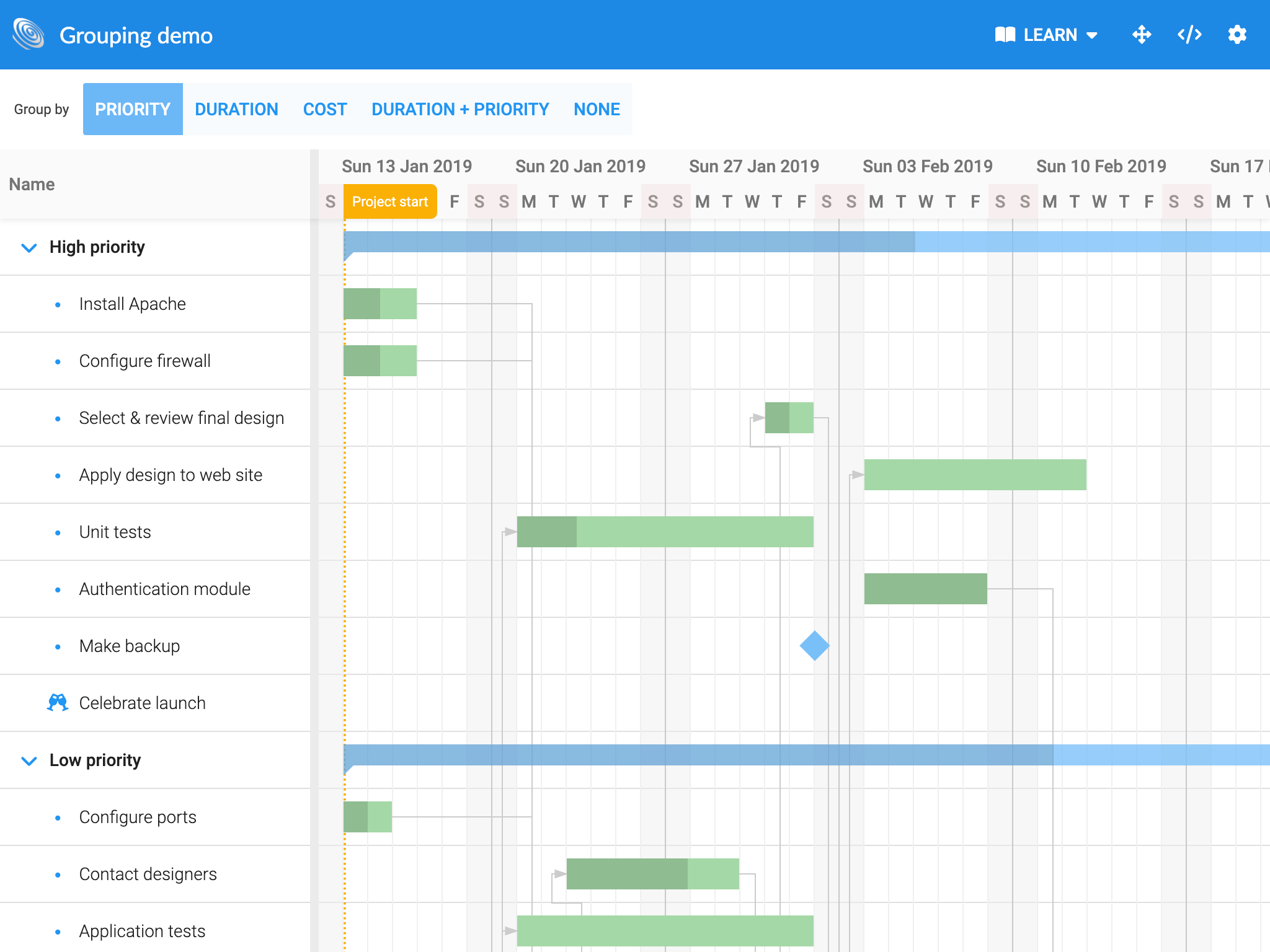The height and width of the screenshot is (952, 1270).
Task: Click the task bullet for Contact designers
Action: click(x=58, y=874)
